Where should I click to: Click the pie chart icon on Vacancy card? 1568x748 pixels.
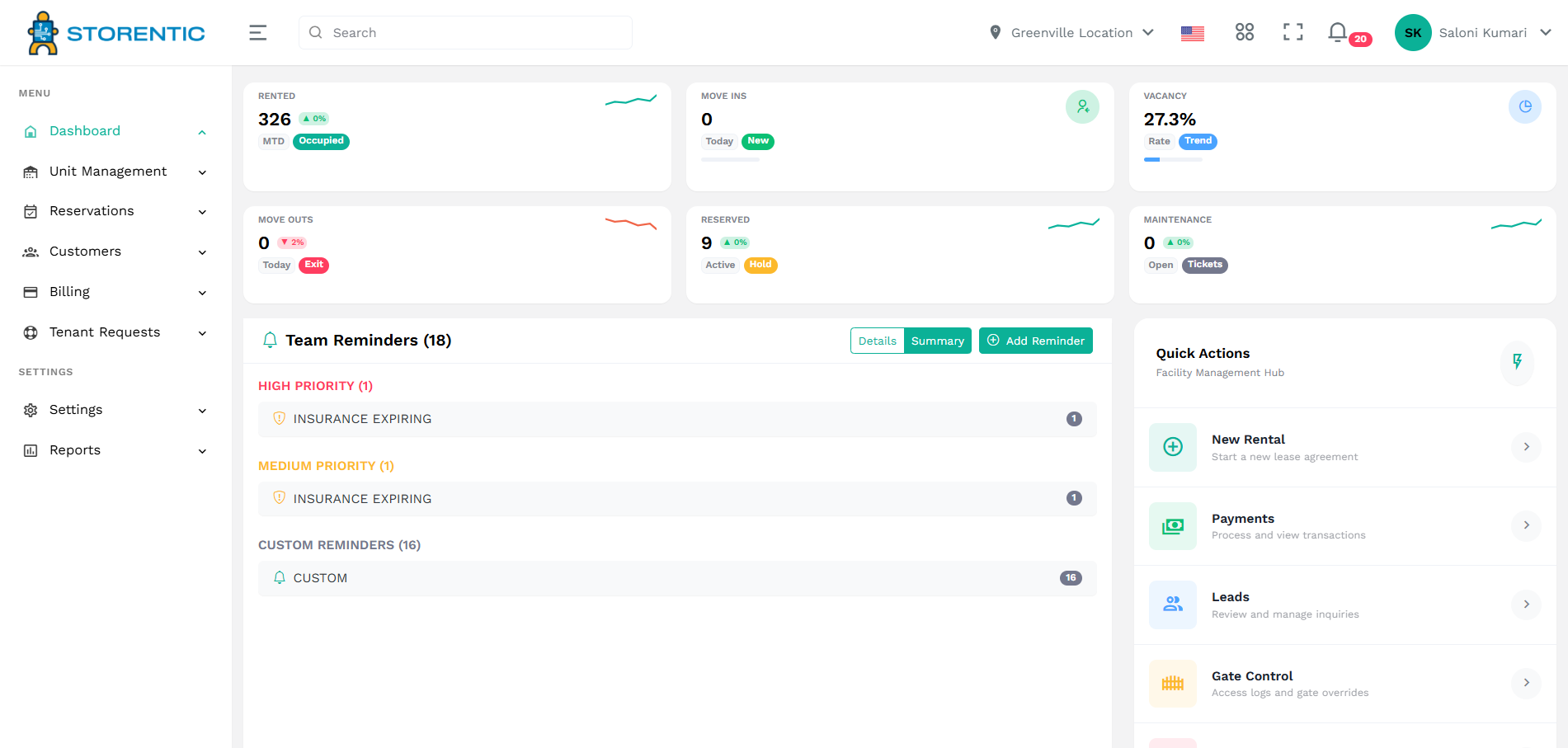click(1524, 106)
